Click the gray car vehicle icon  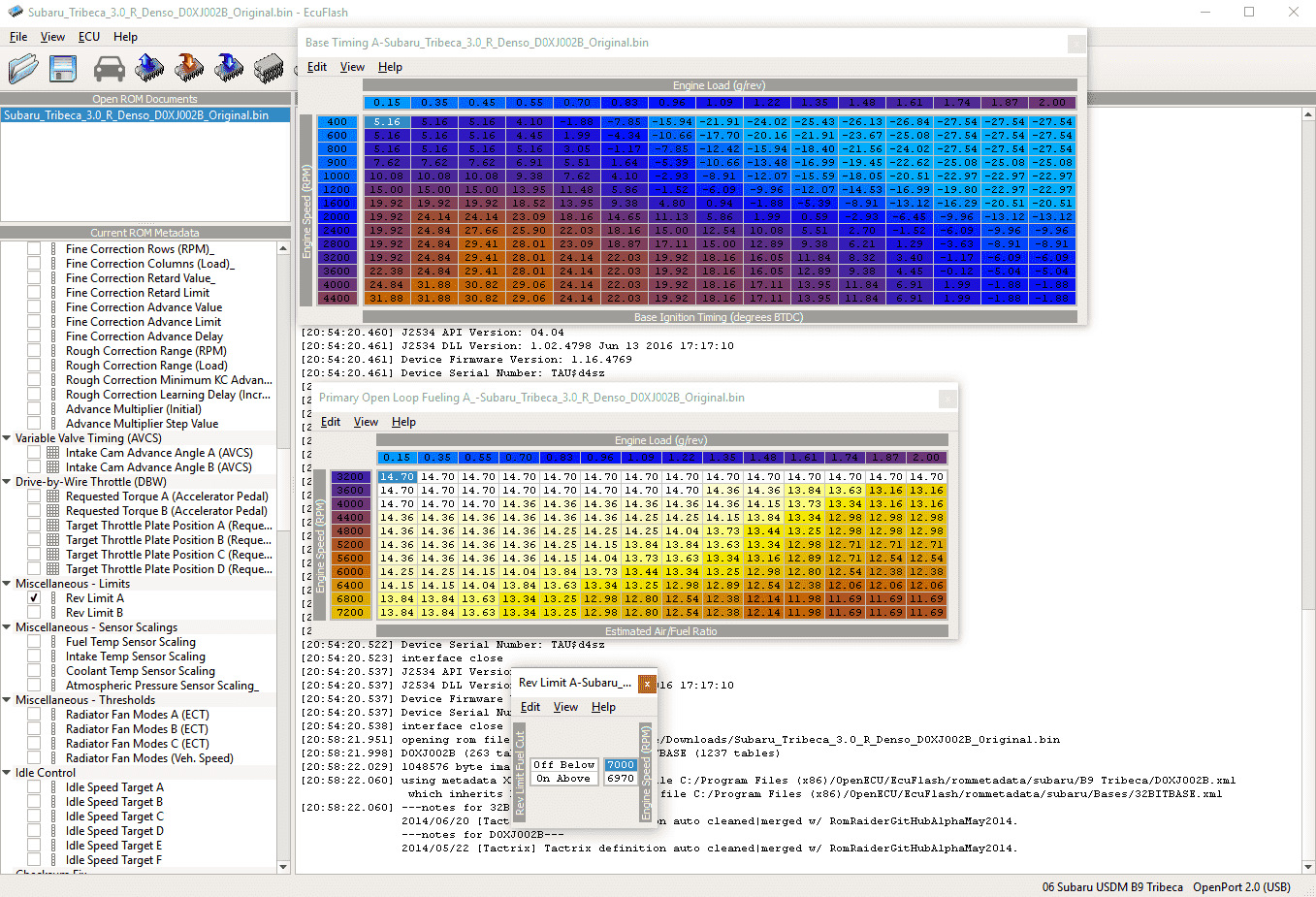tap(109, 69)
